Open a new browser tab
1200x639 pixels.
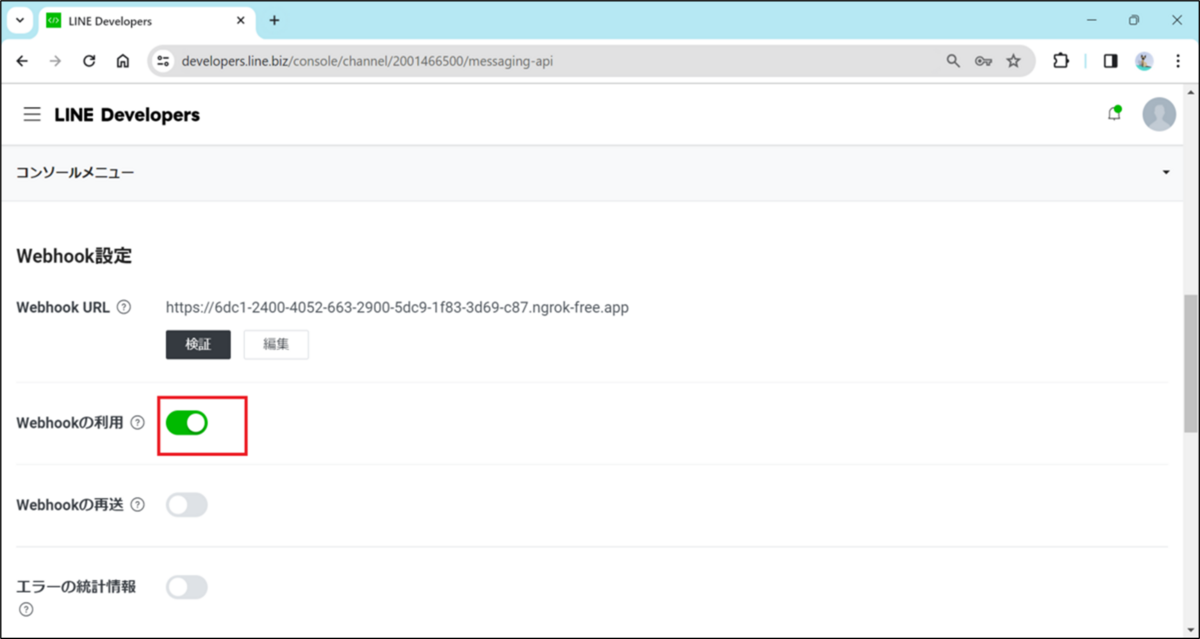274,20
